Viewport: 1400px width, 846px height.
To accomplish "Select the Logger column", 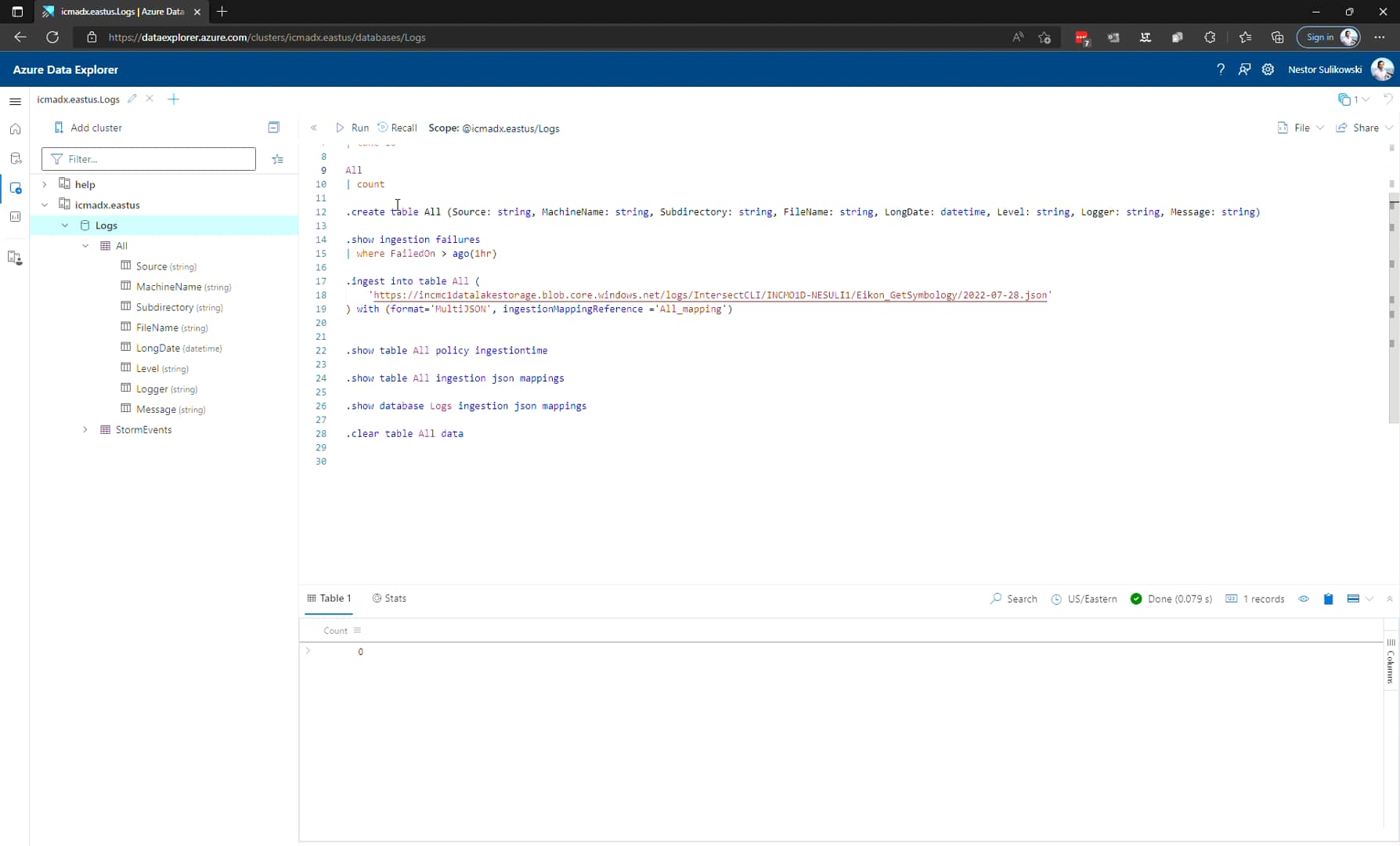I will coord(159,389).
